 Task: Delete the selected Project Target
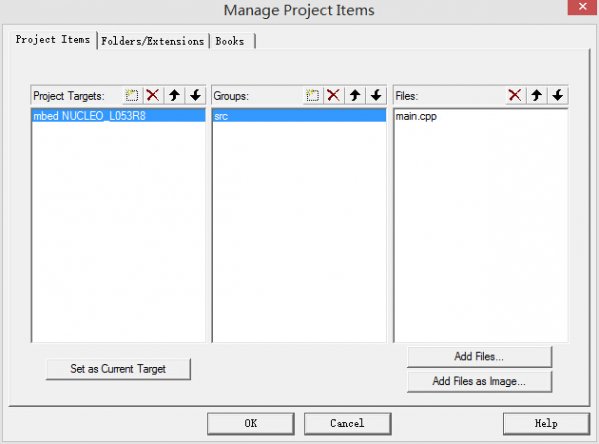coord(153,95)
